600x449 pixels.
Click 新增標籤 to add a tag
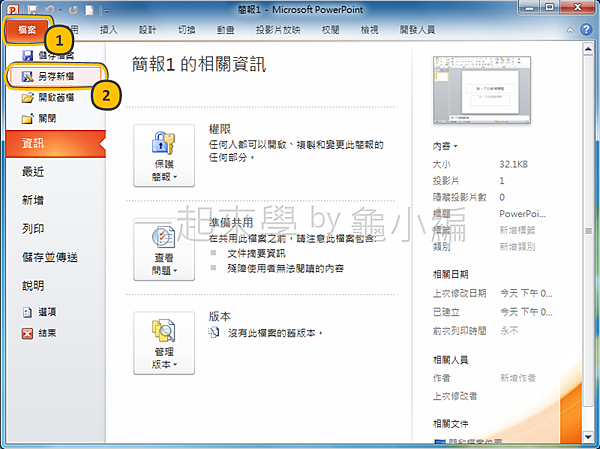[x=517, y=230]
